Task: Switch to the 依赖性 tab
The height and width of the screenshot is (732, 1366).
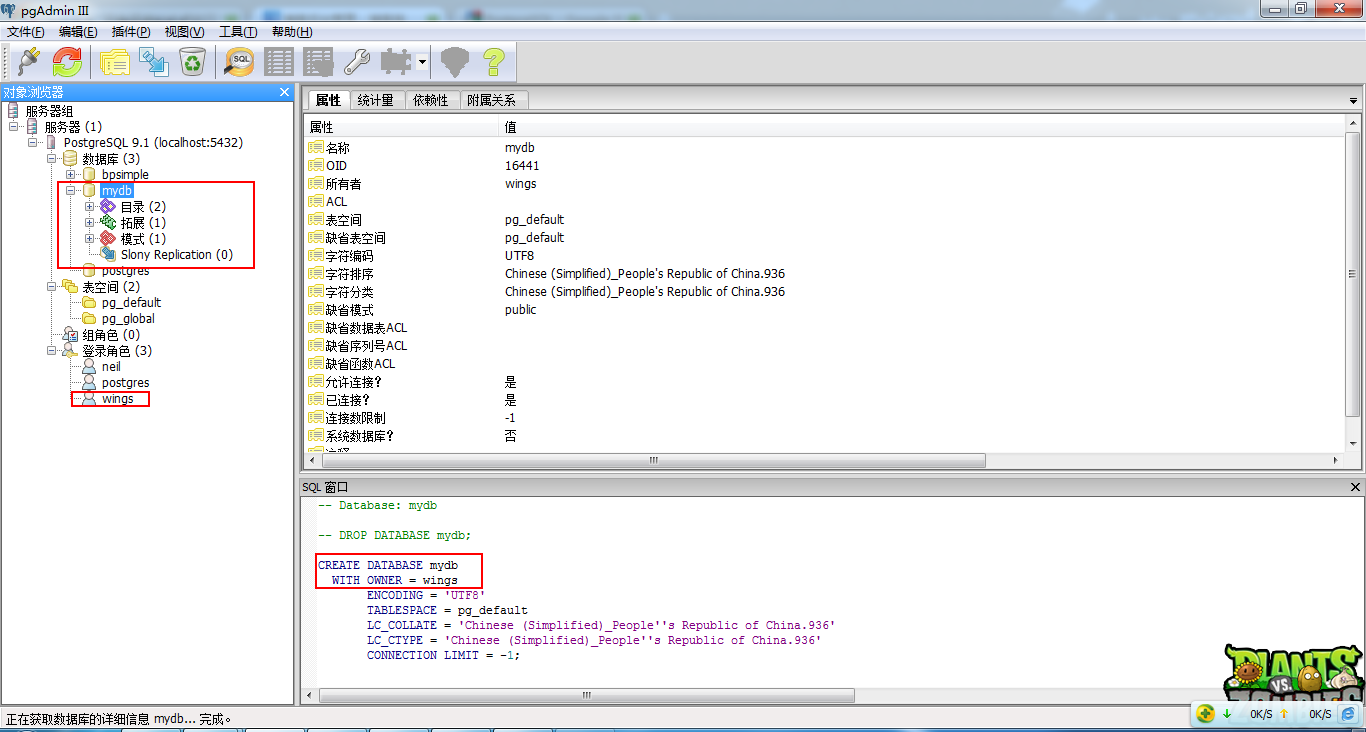Action: [431, 100]
